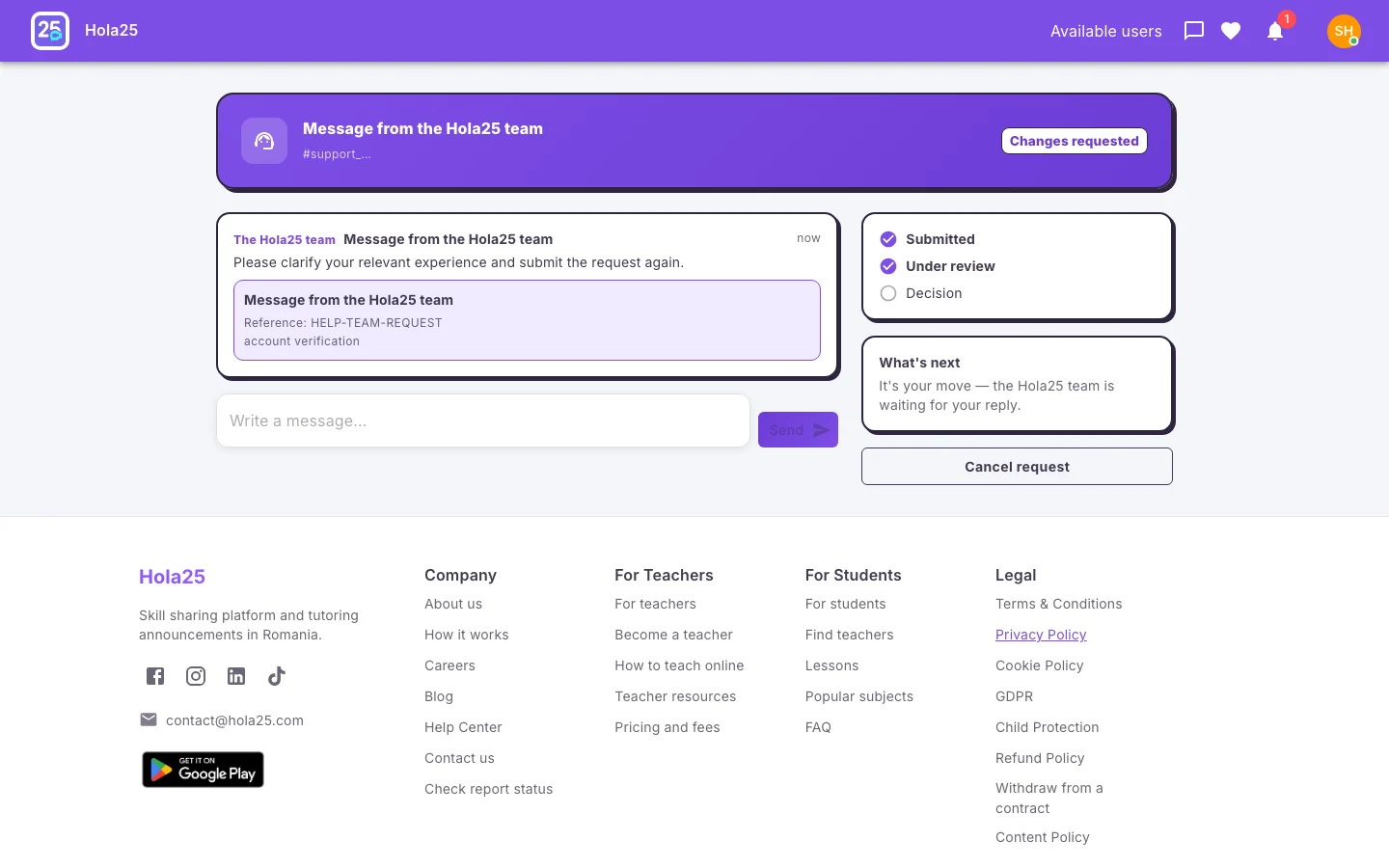1389x868 pixels.
Task: Click the Hola25 header brand name
Action: coord(111,31)
